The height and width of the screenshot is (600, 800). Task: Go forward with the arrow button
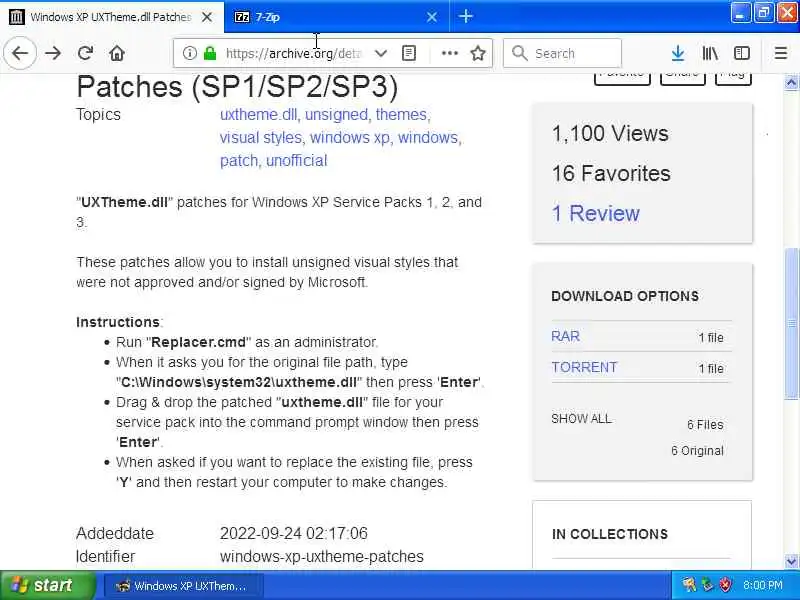pyautogui.click(x=53, y=53)
